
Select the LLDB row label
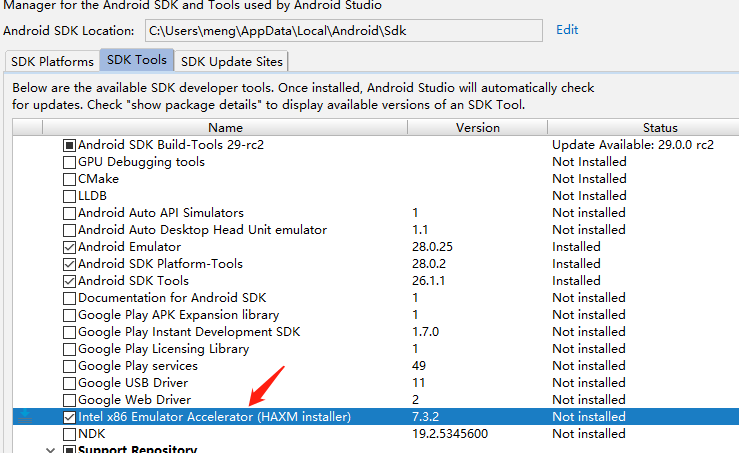click(92, 196)
